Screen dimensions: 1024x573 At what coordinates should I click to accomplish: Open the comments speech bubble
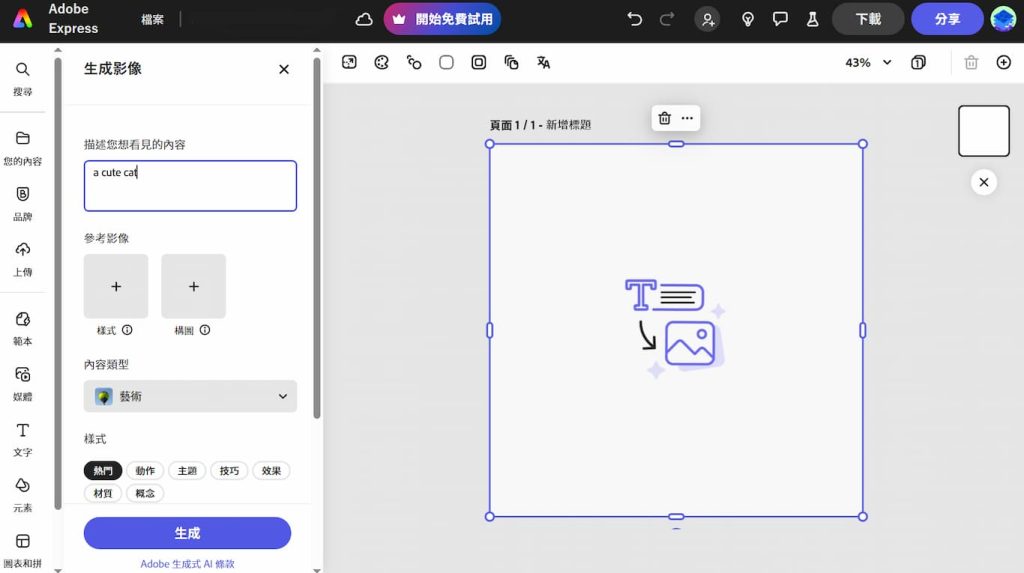780,19
